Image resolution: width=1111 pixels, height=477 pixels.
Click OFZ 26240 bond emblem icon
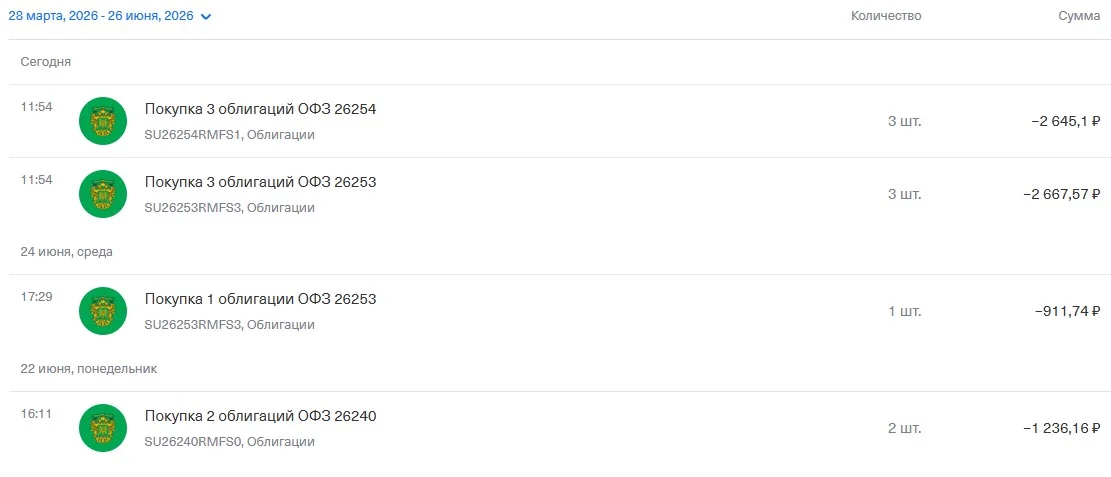(x=103, y=428)
